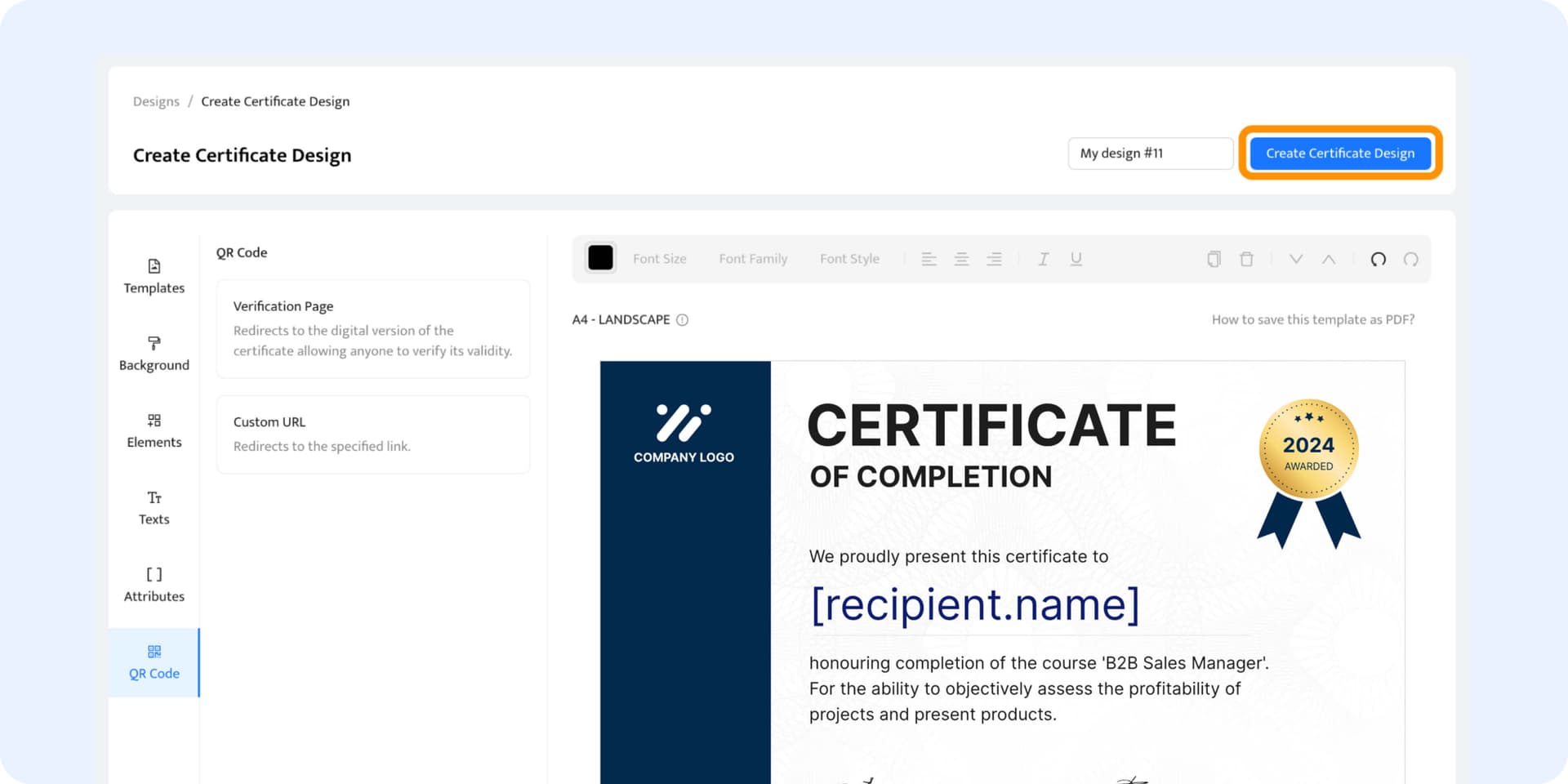Open the Font Style dropdown
Image resolution: width=1568 pixels, height=784 pixels.
849,259
